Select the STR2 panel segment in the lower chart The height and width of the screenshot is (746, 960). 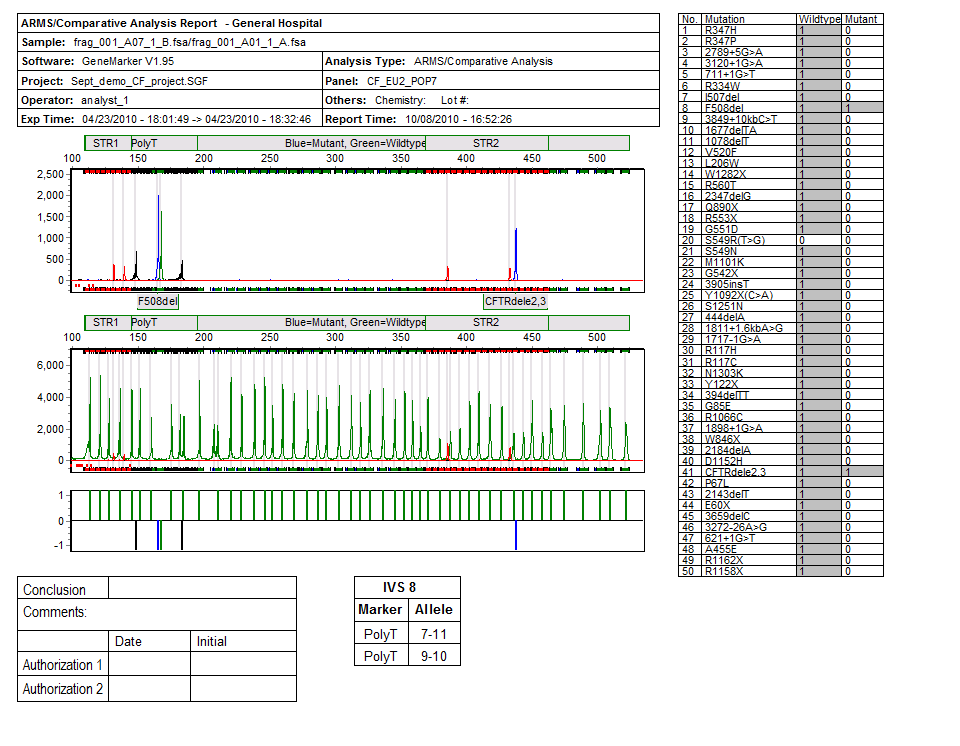[x=485, y=322]
